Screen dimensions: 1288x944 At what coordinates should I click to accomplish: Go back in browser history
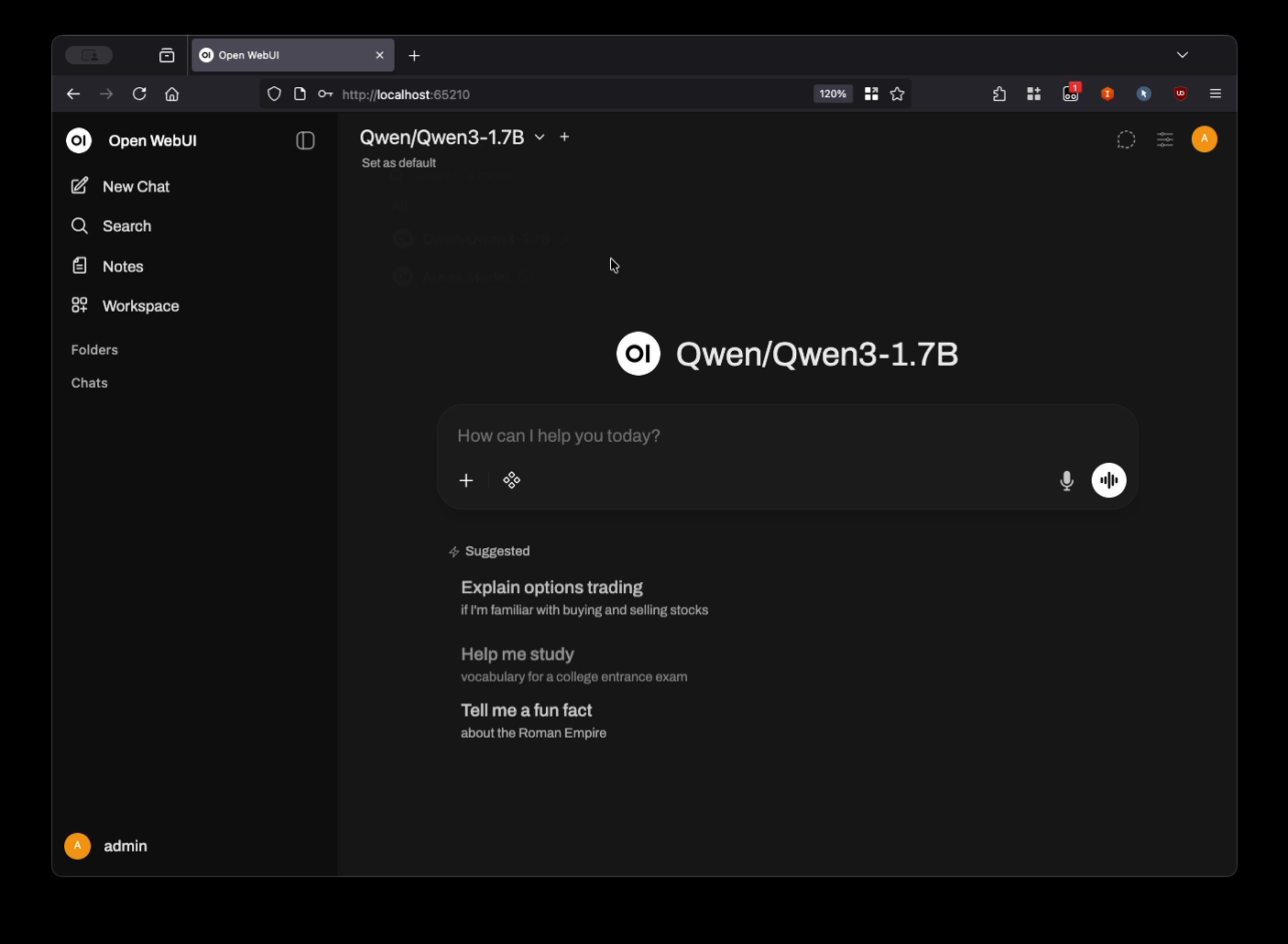click(x=73, y=93)
